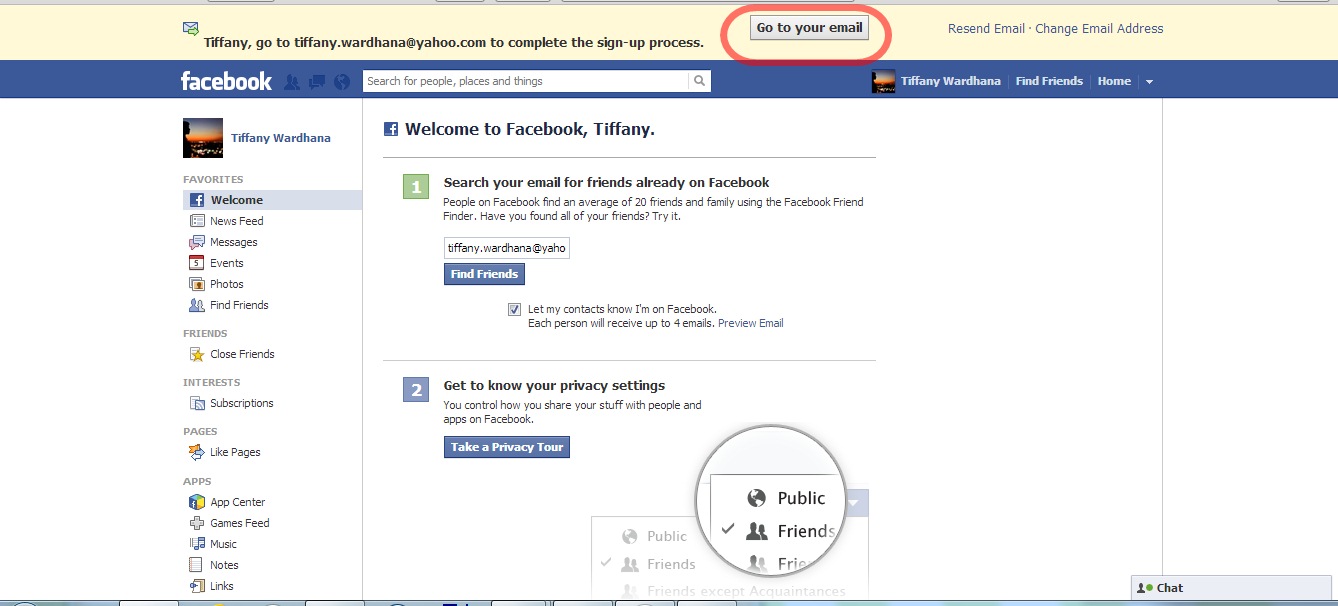This screenshot has width=1338, height=606.
Task: Click the Notes icon in the sidebar
Action: (197, 565)
